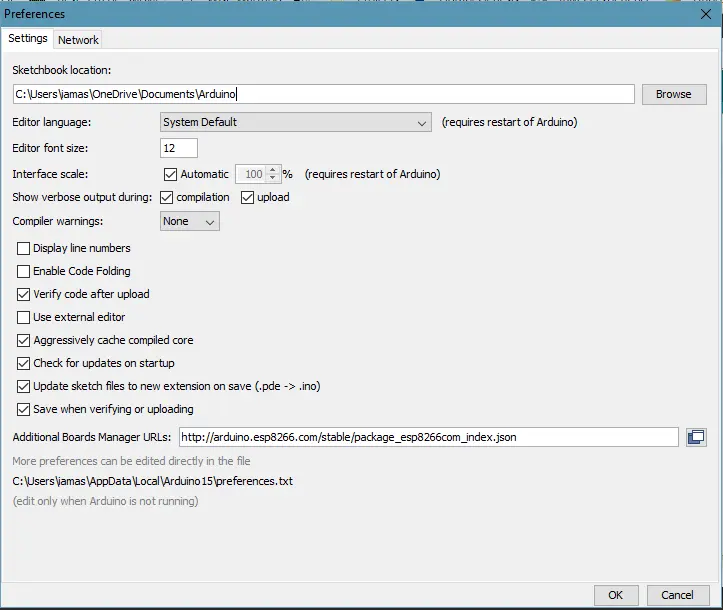Open the preferences.txt file path link
The image size is (723, 610).
tap(153, 481)
